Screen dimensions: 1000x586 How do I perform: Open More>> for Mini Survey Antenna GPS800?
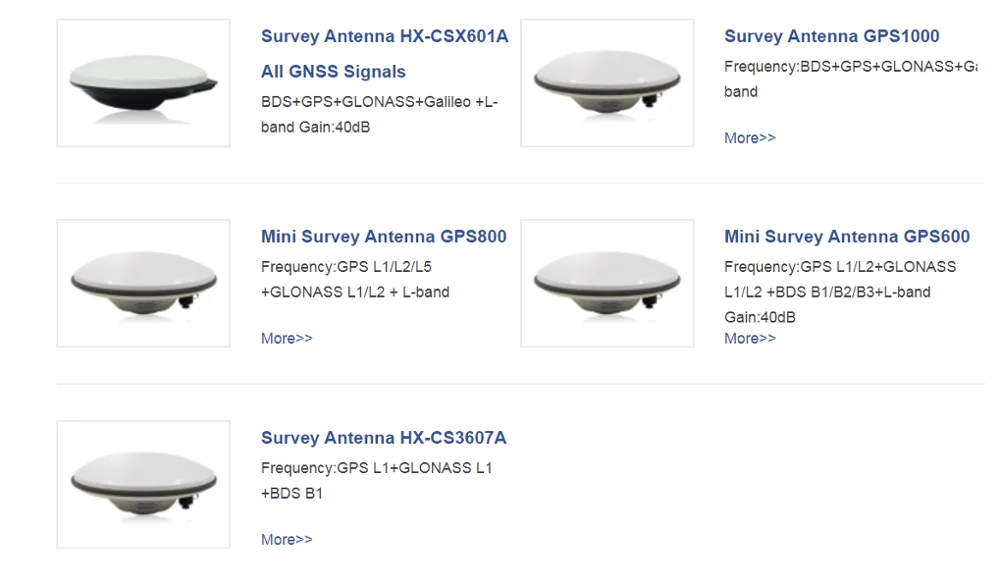coord(286,338)
